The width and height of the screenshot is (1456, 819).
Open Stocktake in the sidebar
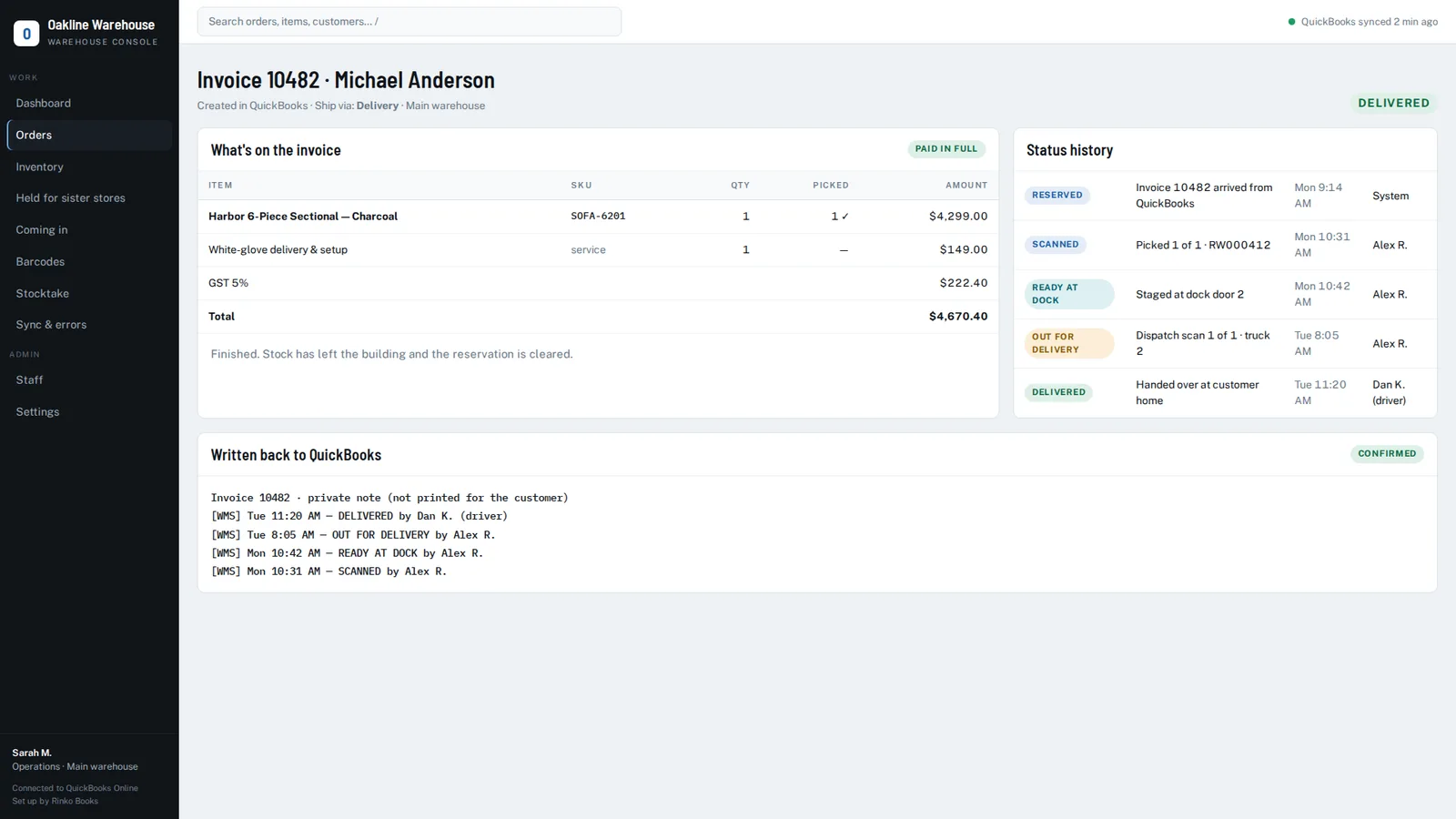click(89, 293)
